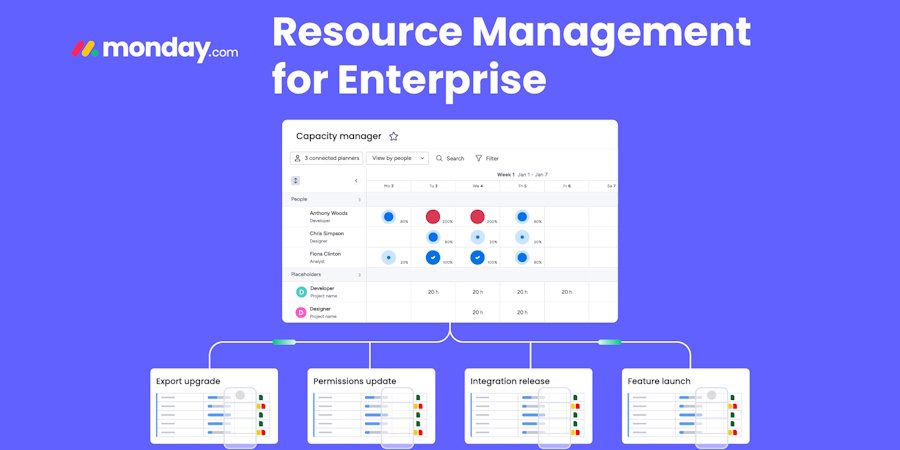Open Fiona Clinton's Tuesday 100% checkmark circle
The height and width of the screenshot is (450, 900).
click(433, 258)
